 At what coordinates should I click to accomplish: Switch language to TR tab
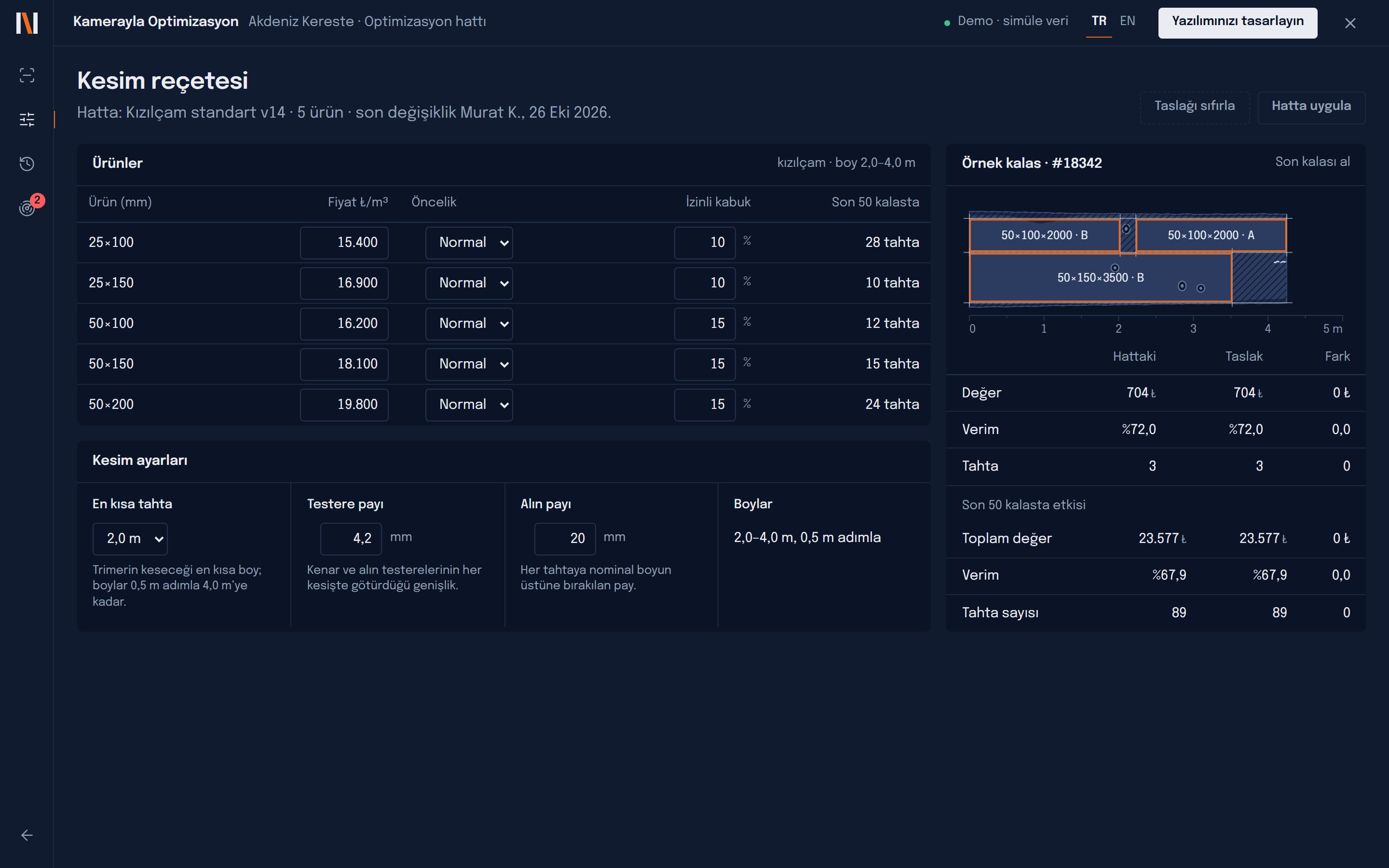tap(1099, 21)
